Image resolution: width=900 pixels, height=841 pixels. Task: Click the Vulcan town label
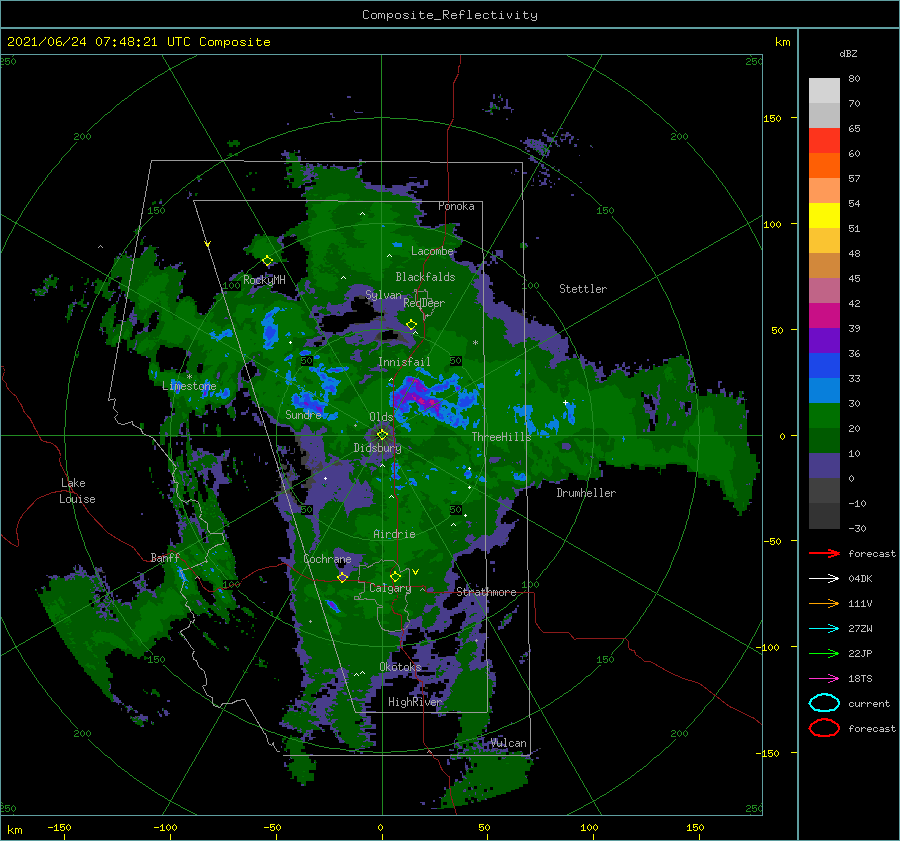508,743
